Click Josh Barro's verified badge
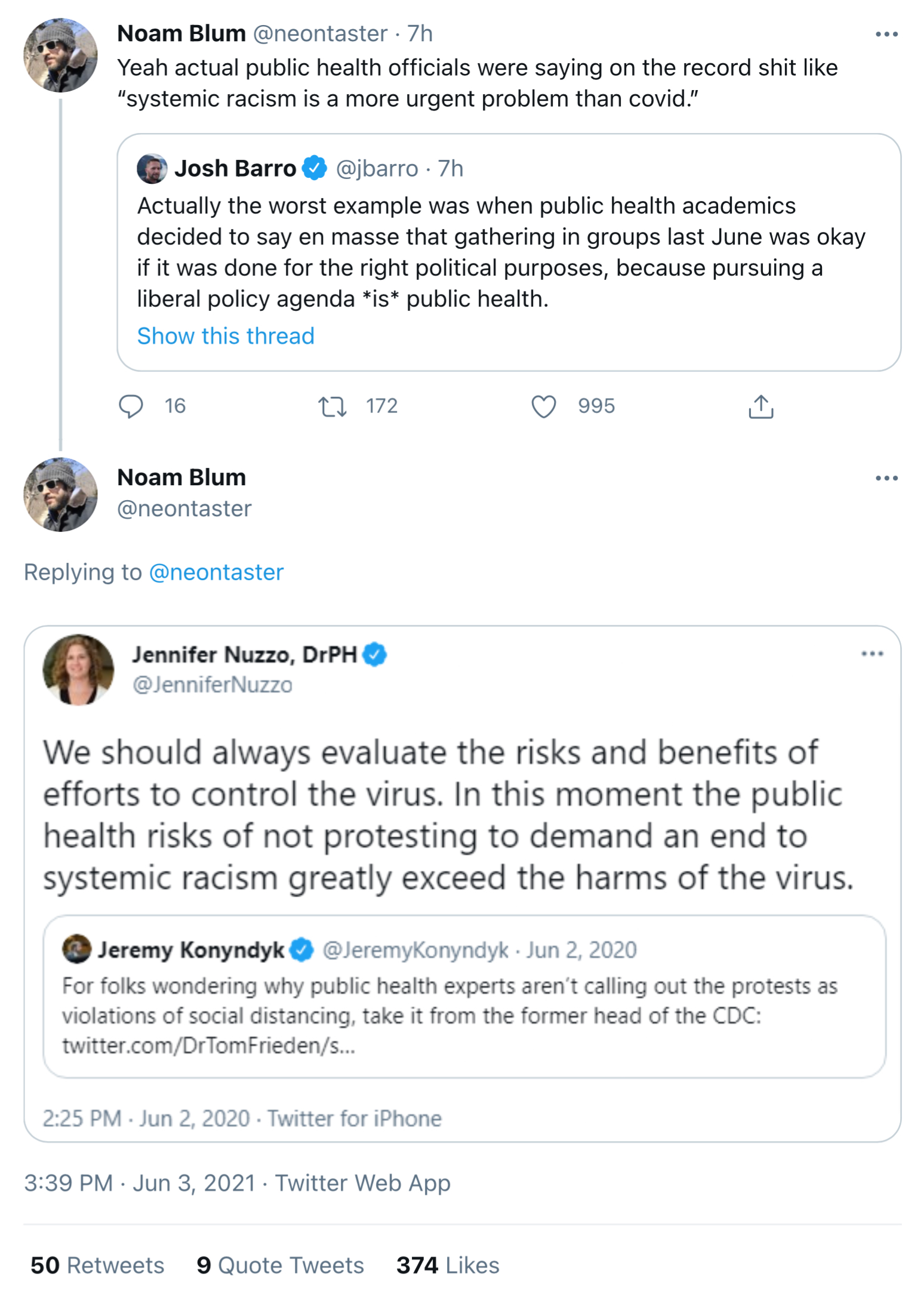The image size is (924, 1304). (315, 168)
